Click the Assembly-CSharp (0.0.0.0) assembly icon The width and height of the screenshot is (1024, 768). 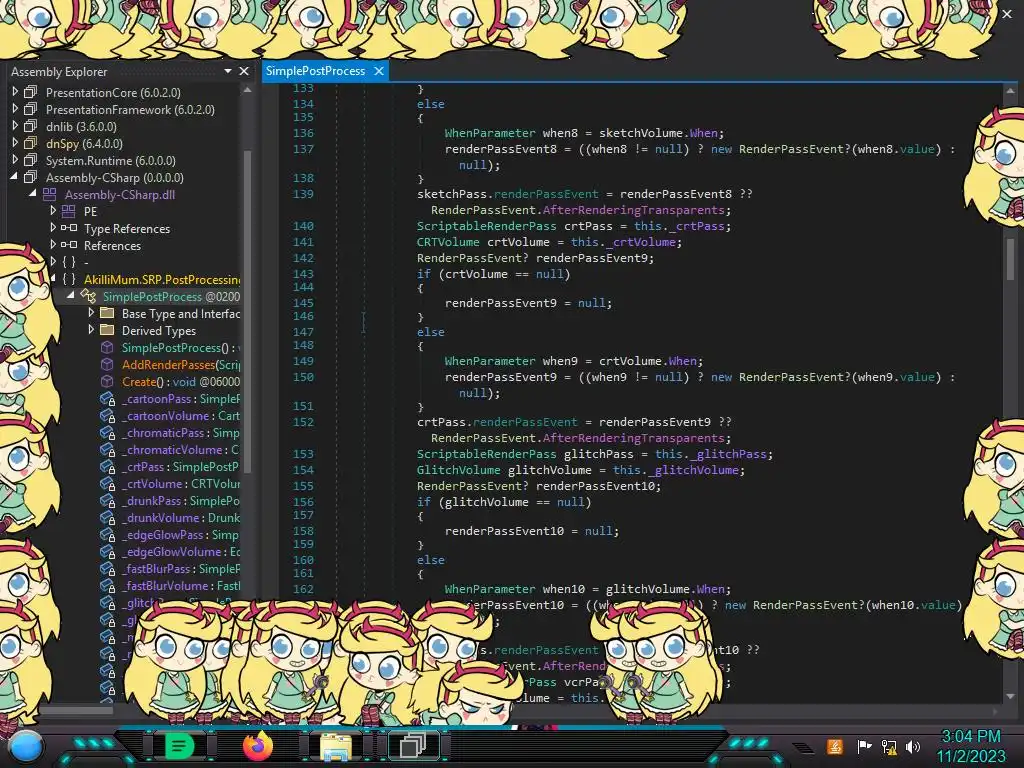tap(30, 177)
